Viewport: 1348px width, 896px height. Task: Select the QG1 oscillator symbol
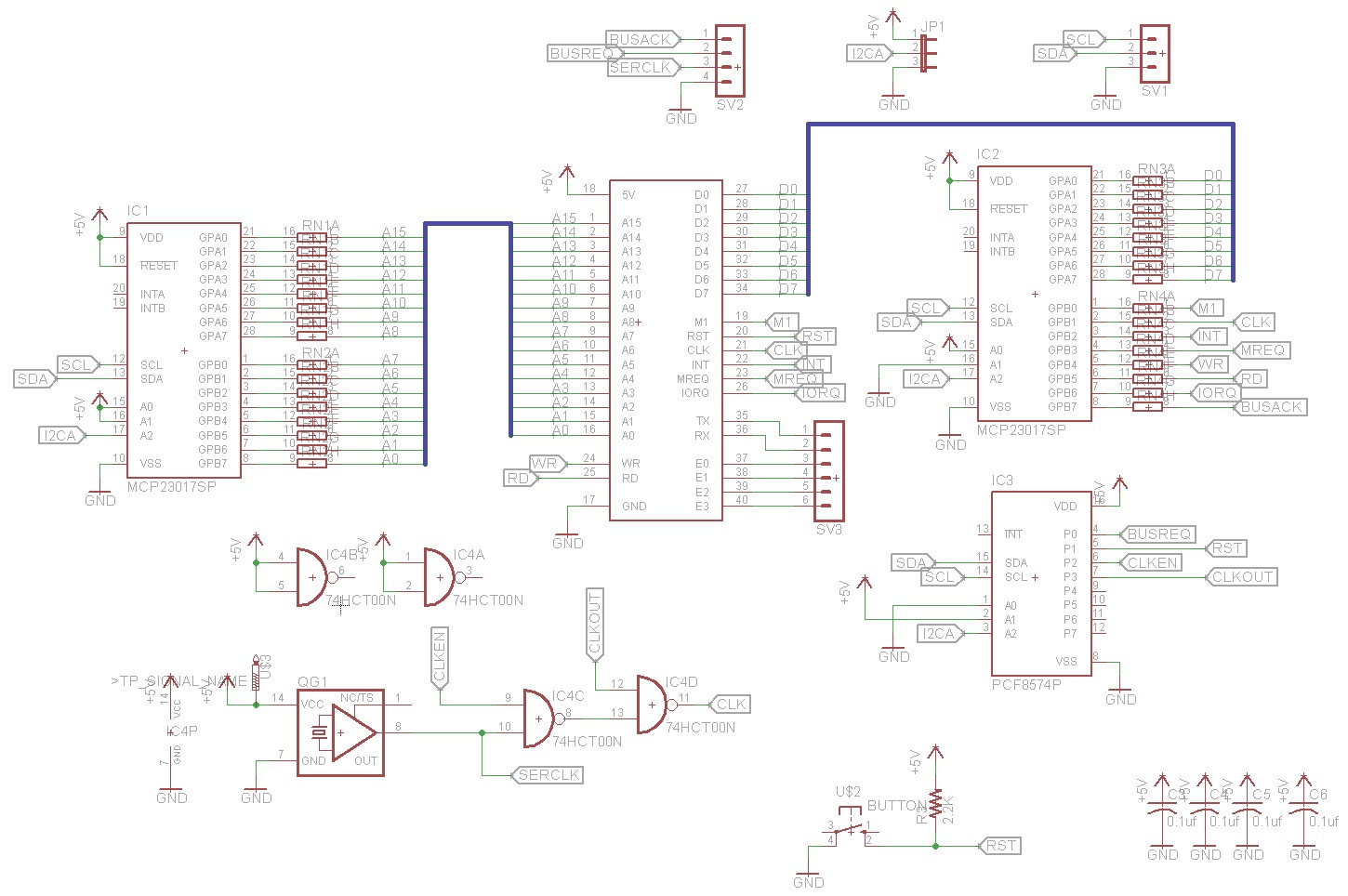[x=340, y=732]
